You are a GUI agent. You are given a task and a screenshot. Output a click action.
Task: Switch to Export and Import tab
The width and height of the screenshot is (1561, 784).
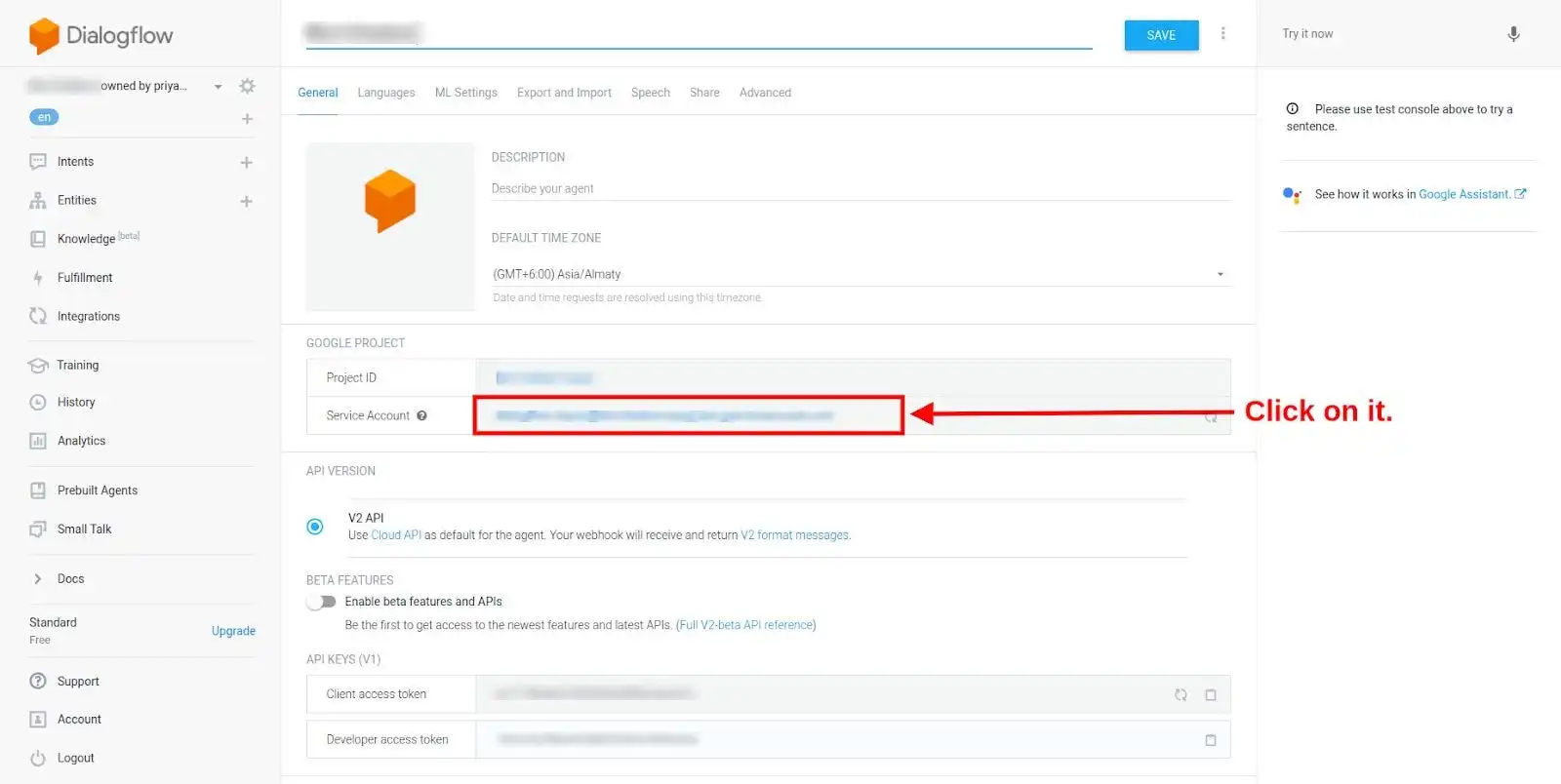[x=564, y=93]
